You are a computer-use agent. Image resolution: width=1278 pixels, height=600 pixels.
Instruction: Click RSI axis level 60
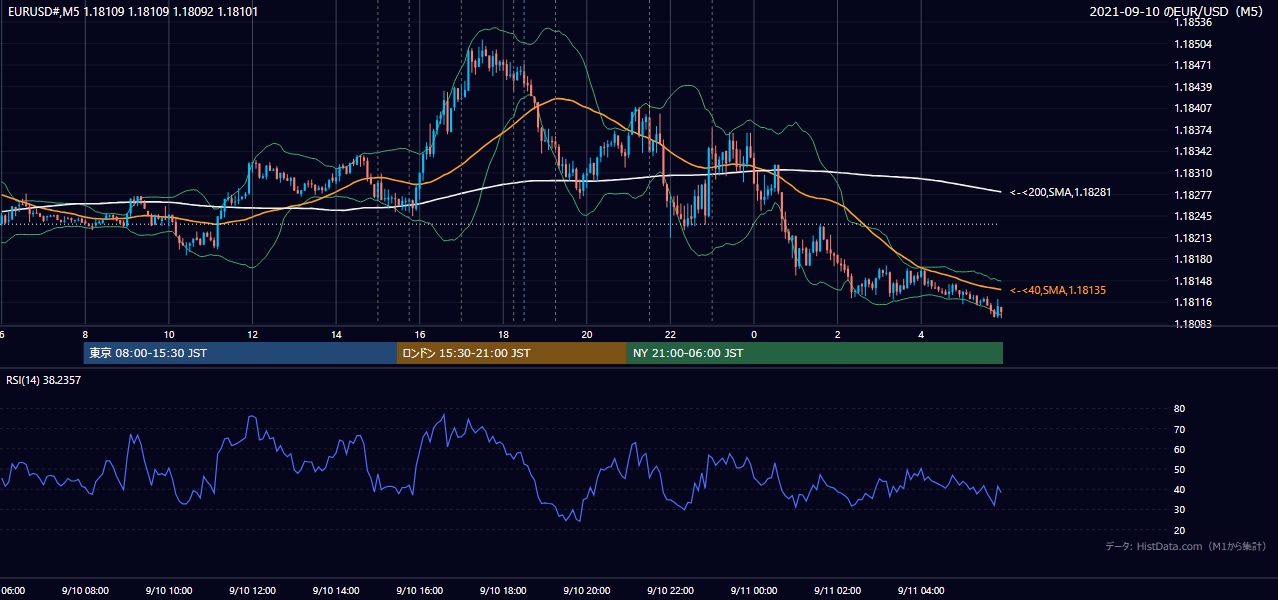[1180, 449]
